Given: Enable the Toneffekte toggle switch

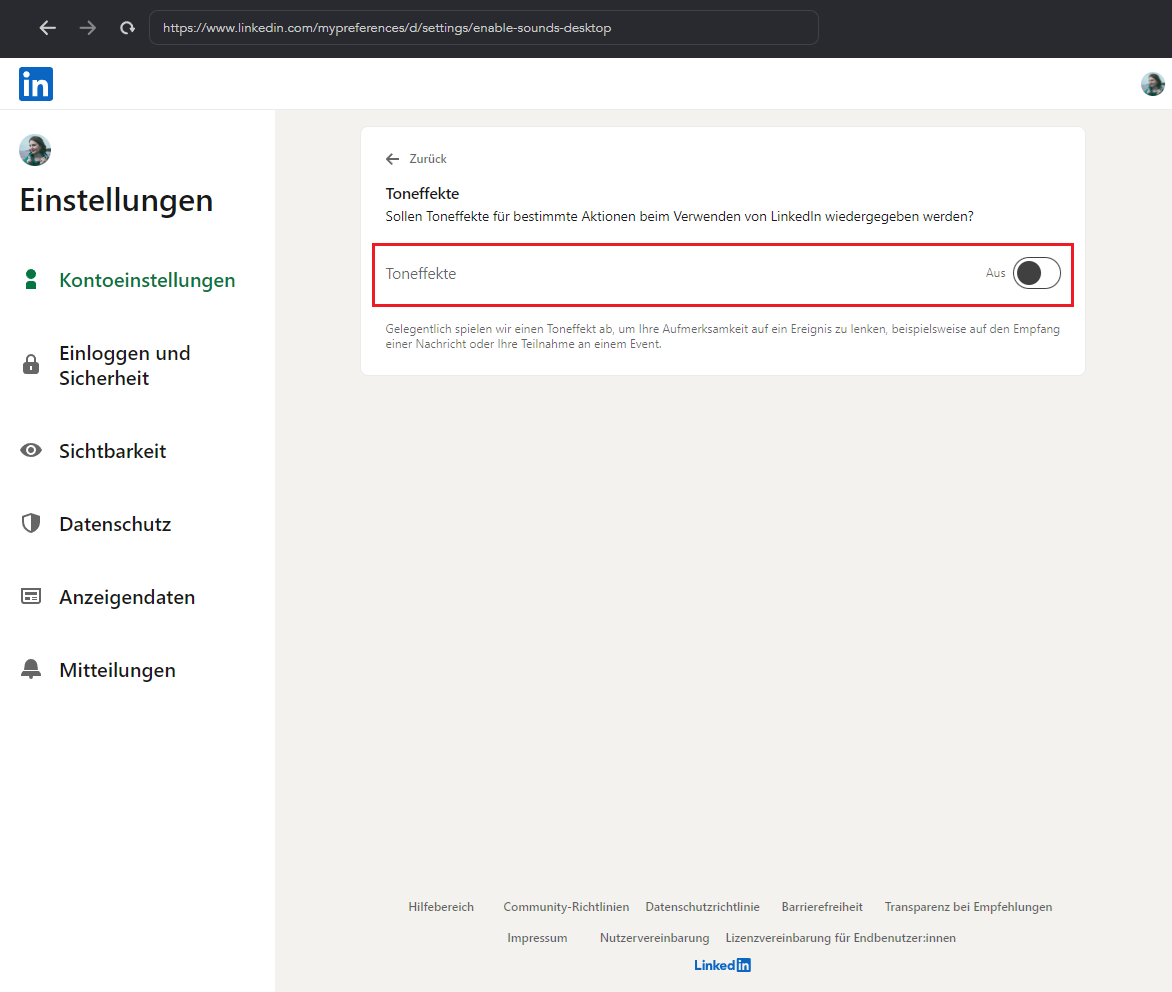Looking at the screenshot, I should point(1036,273).
